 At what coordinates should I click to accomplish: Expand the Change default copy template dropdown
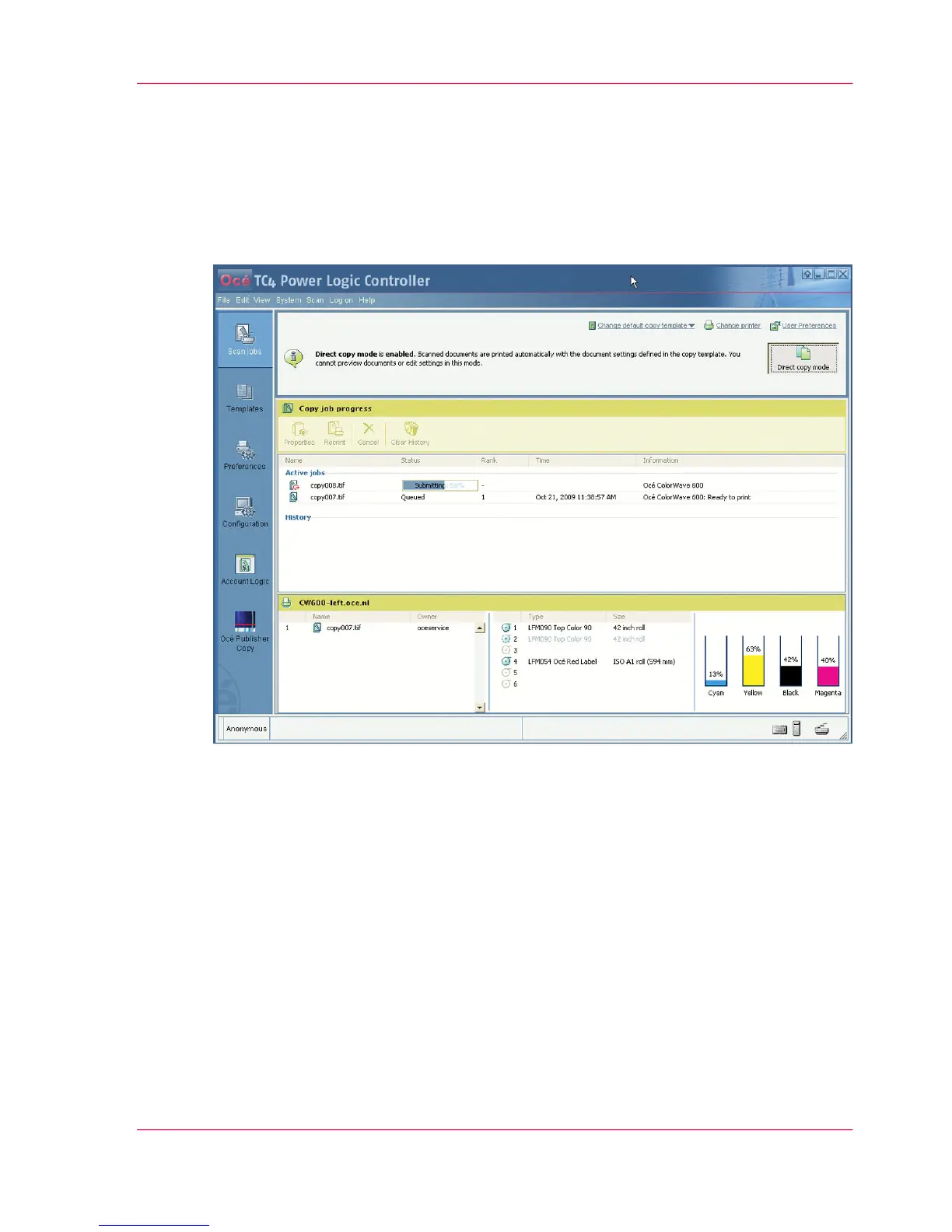tap(642, 326)
